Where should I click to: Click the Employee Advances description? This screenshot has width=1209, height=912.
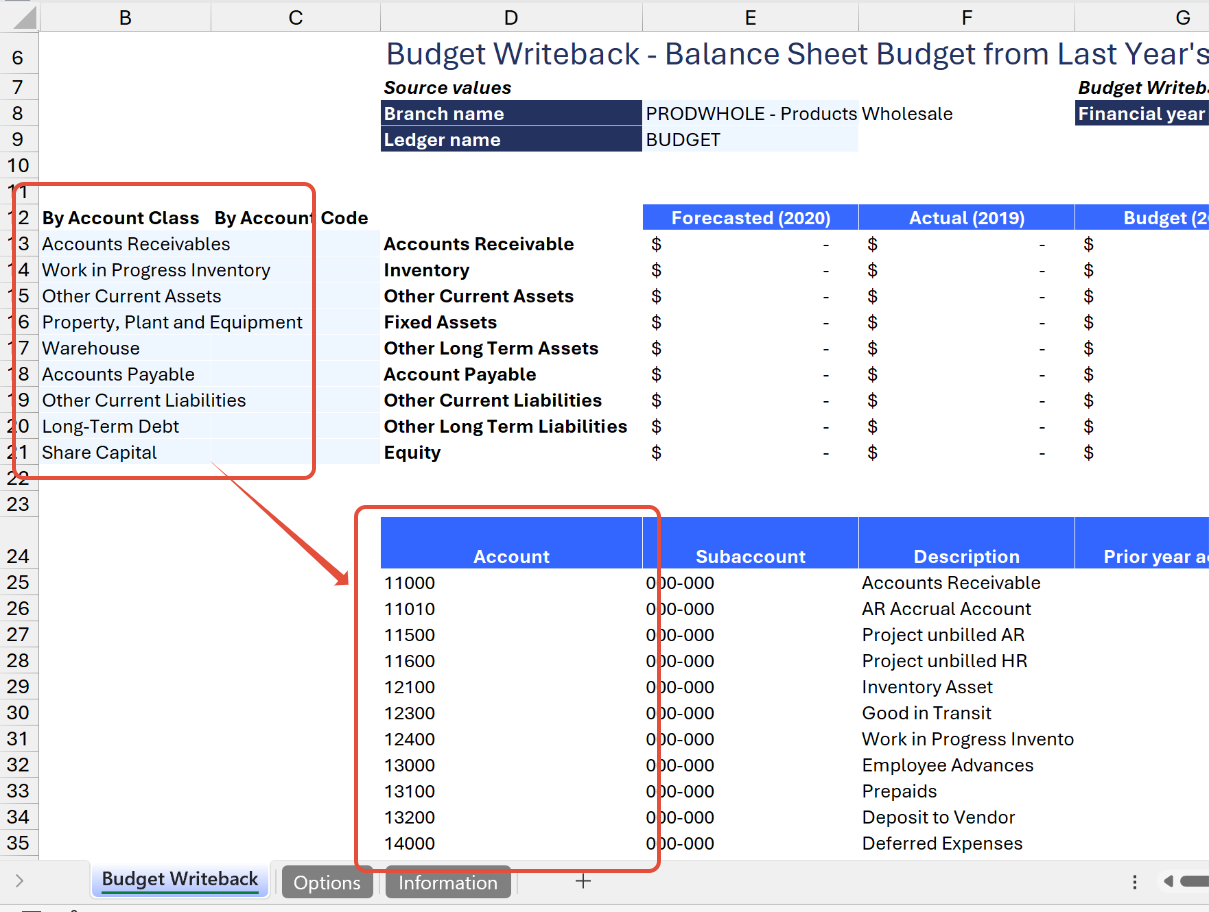tap(947, 765)
